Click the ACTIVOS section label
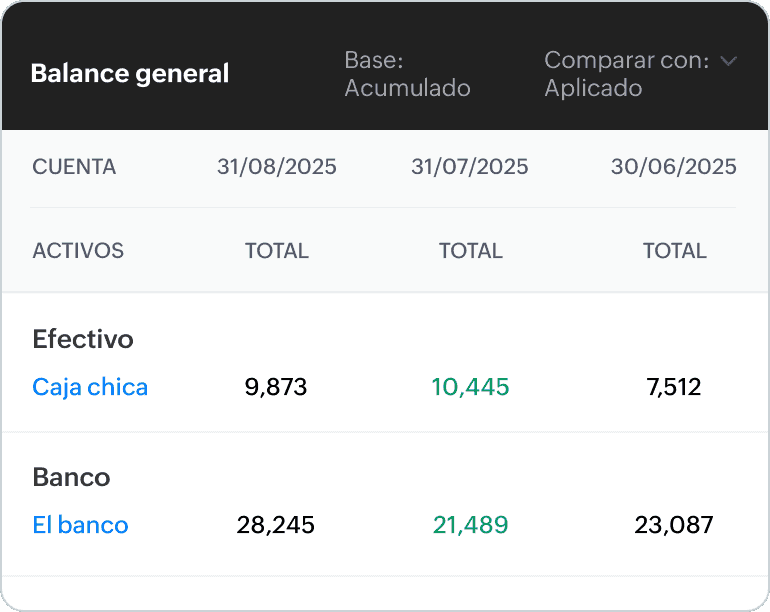 78,251
